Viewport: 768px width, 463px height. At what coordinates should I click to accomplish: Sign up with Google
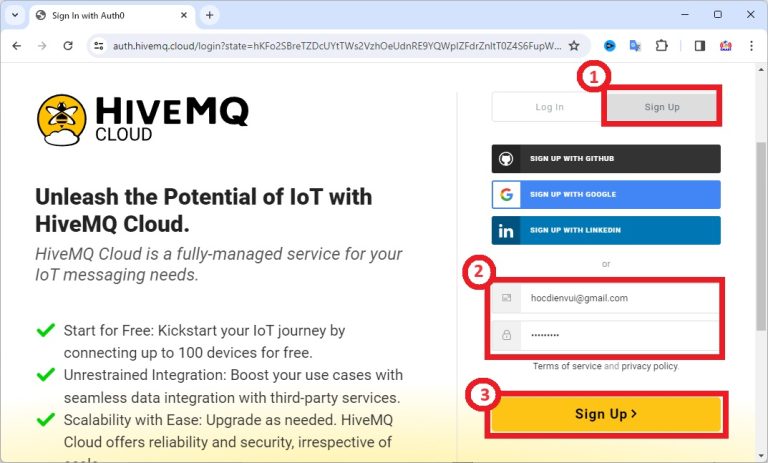pyautogui.click(x=606, y=194)
